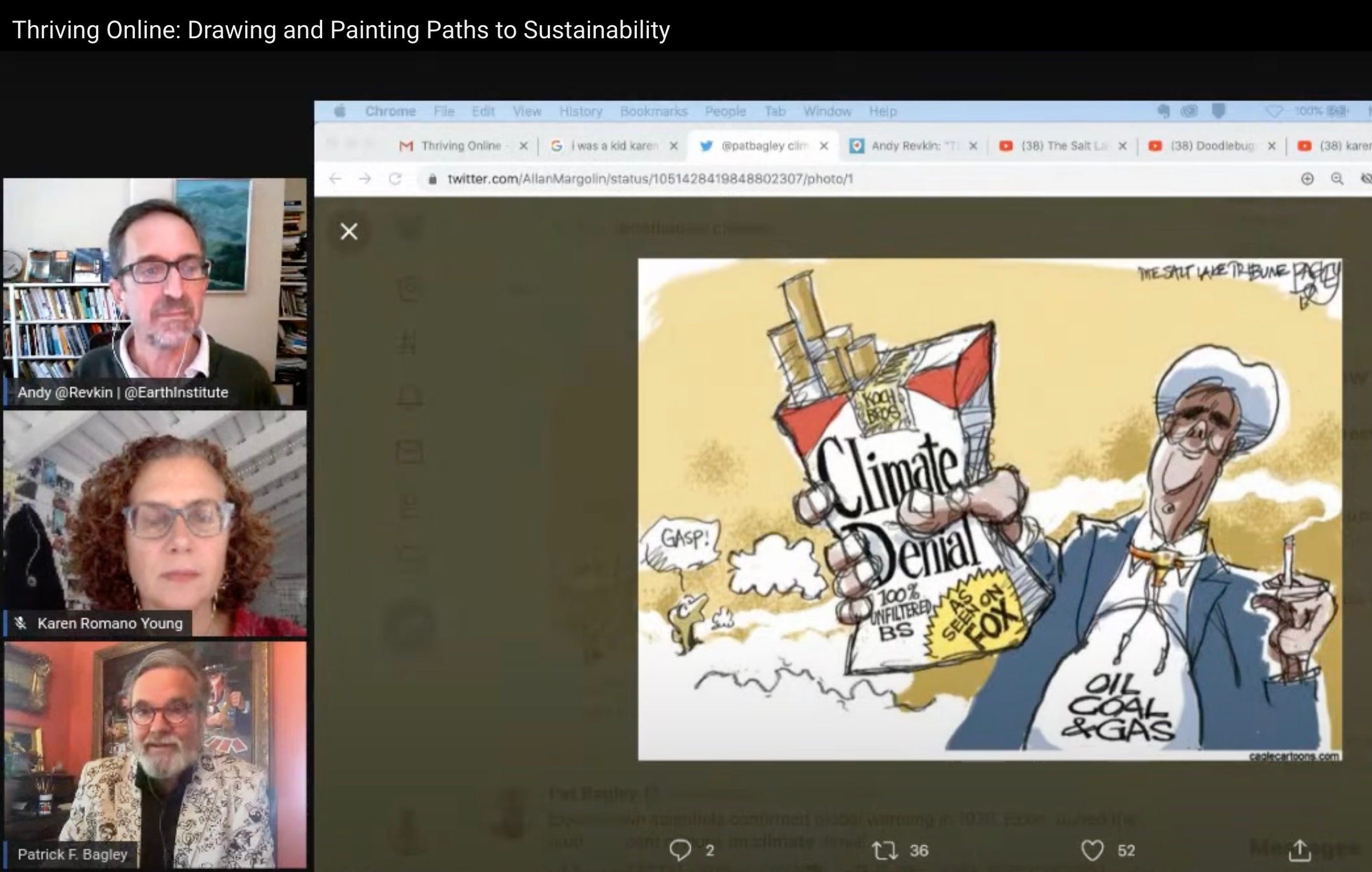Click the browser forward arrow
Screen dimensions: 1372x872
(364, 179)
